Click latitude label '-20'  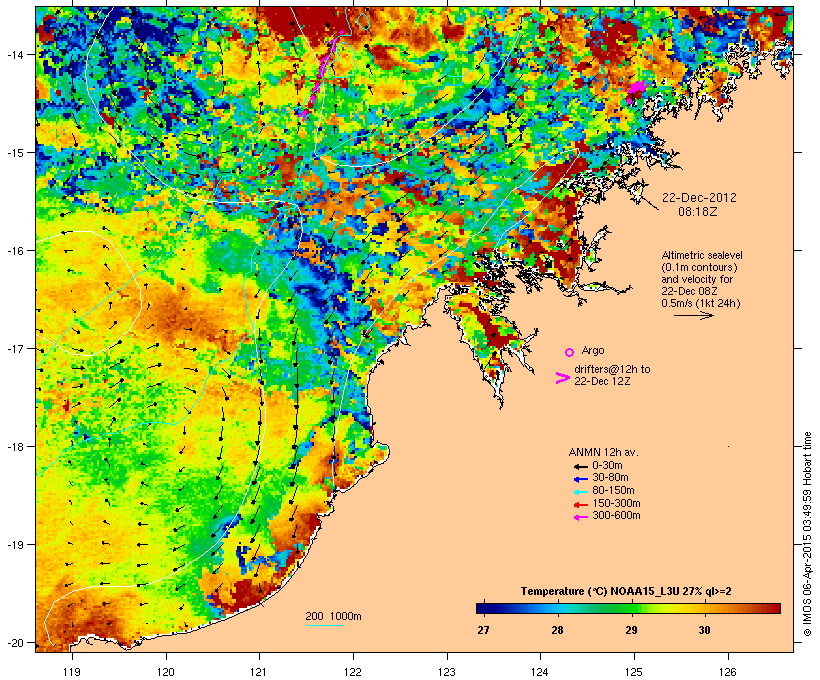point(14,643)
